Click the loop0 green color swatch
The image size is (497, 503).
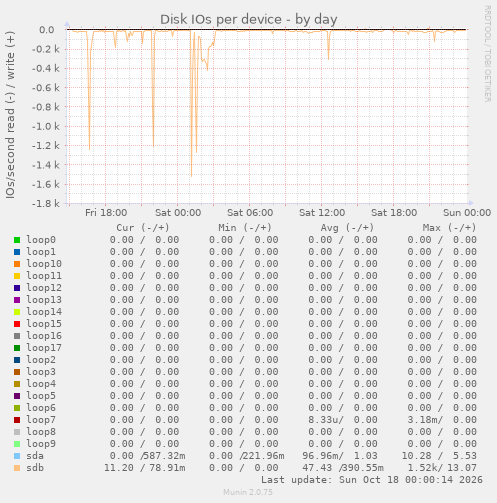pyautogui.click(x=17, y=240)
